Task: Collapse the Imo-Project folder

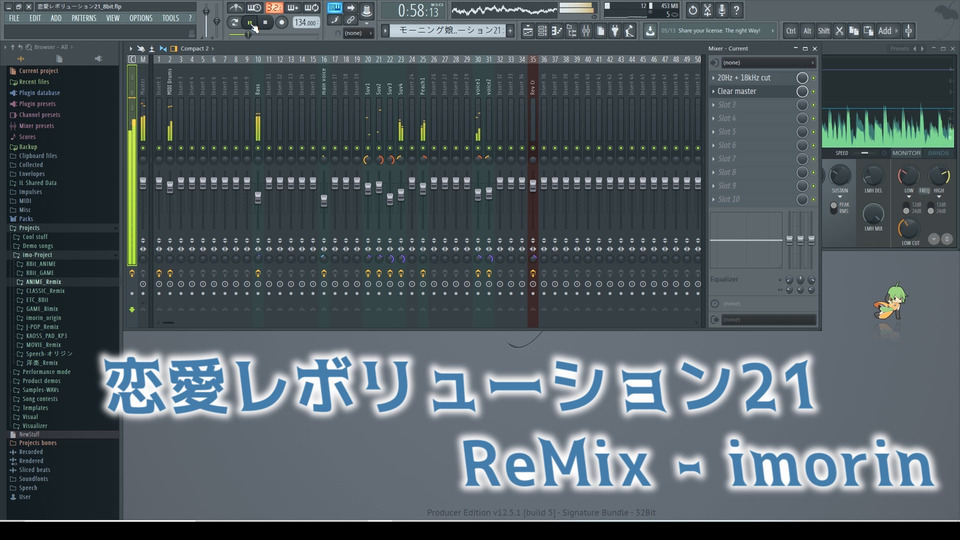Action: pos(63,255)
